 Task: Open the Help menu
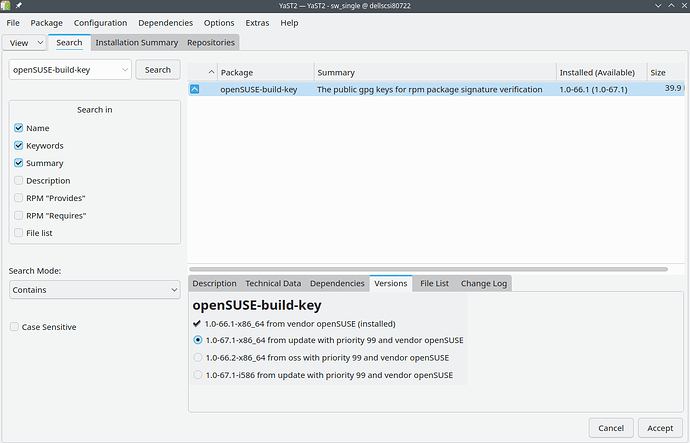coord(289,23)
